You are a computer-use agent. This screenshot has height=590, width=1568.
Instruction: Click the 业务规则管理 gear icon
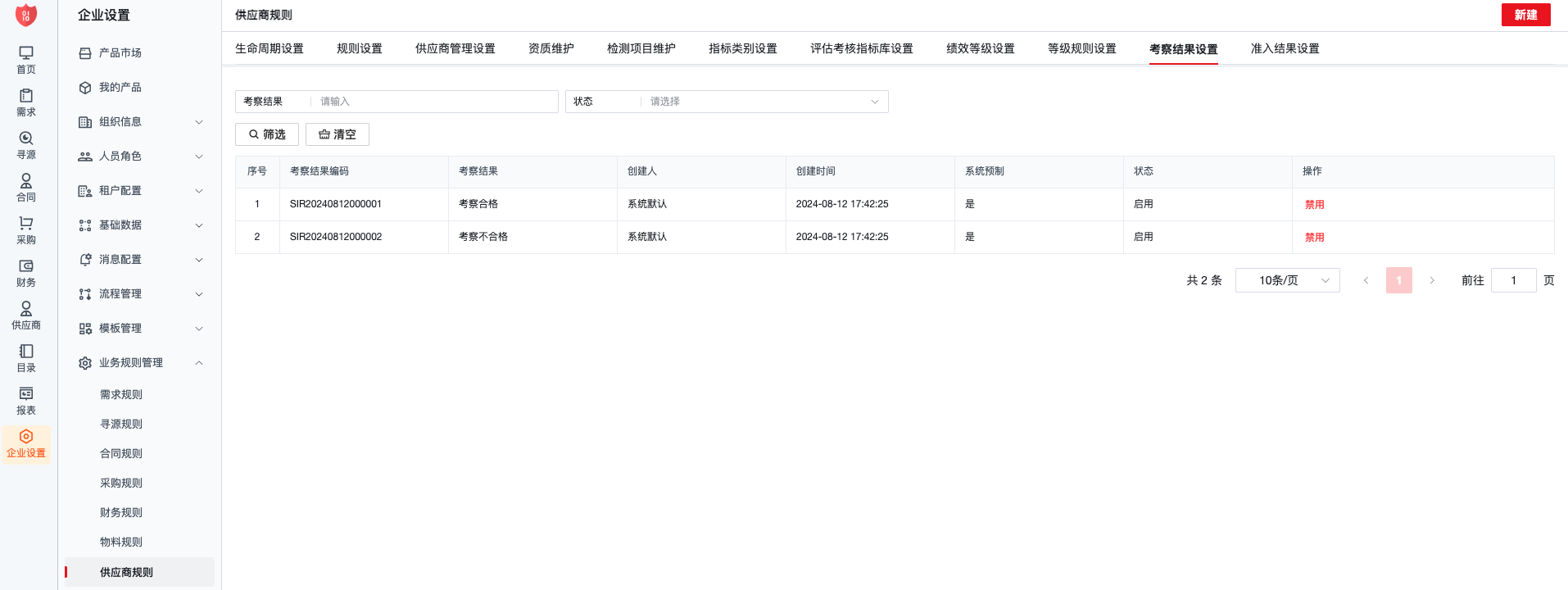point(85,363)
